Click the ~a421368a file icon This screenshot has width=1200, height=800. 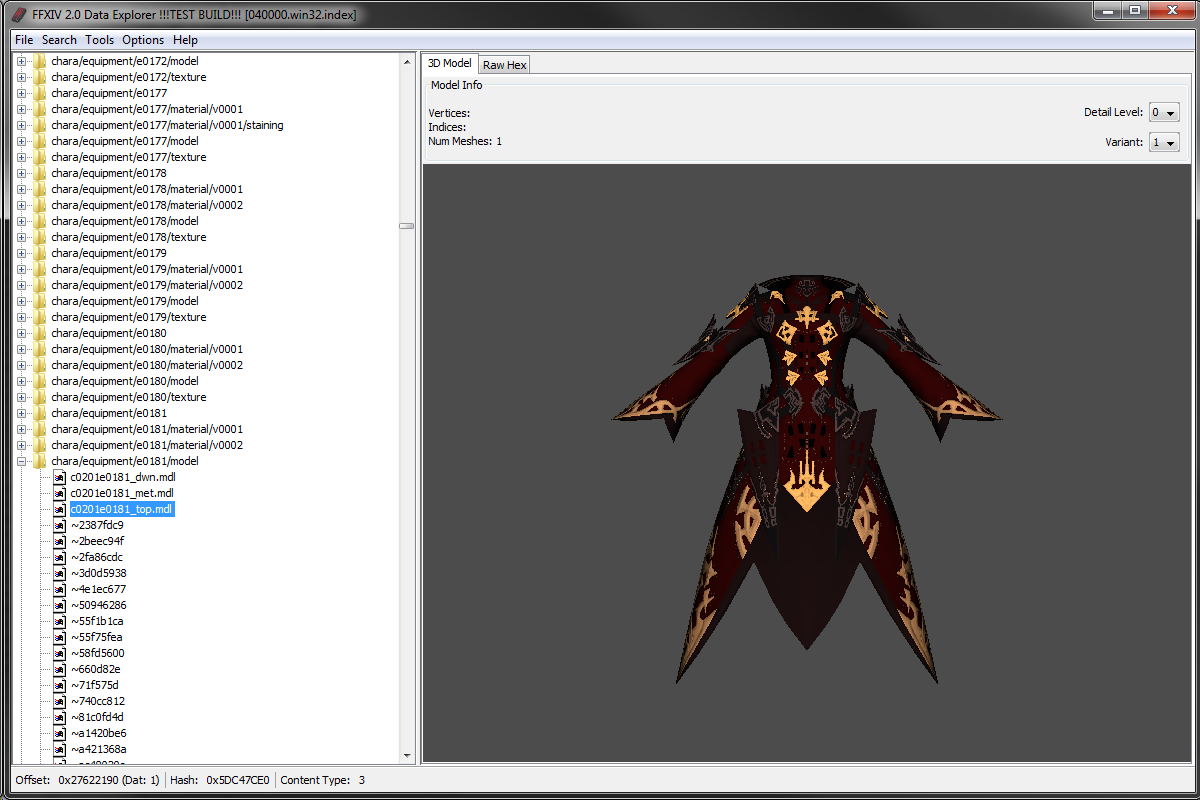click(59, 749)
